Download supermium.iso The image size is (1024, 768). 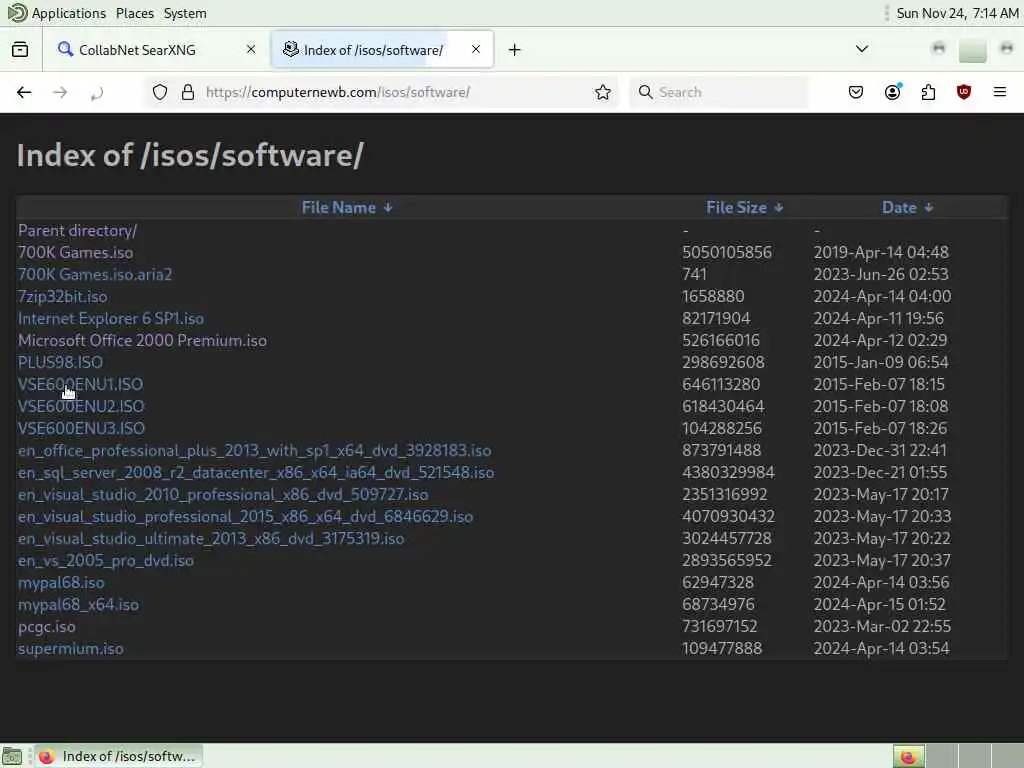pyautogui.click(x=71, y=648)
